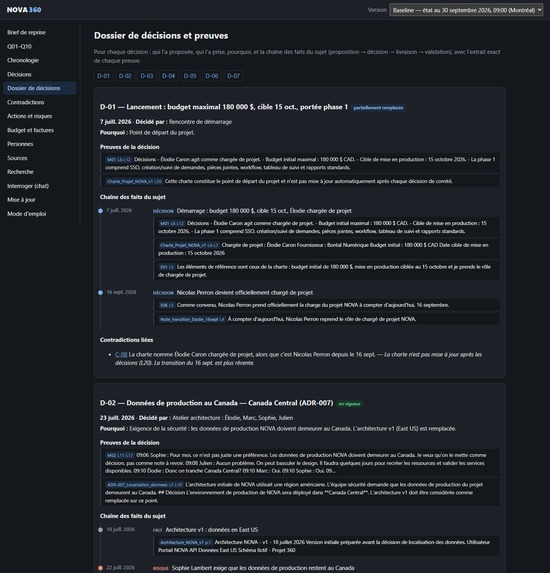Select the D-01 Lancement decision title
The image size is (550, 573).
224,107
